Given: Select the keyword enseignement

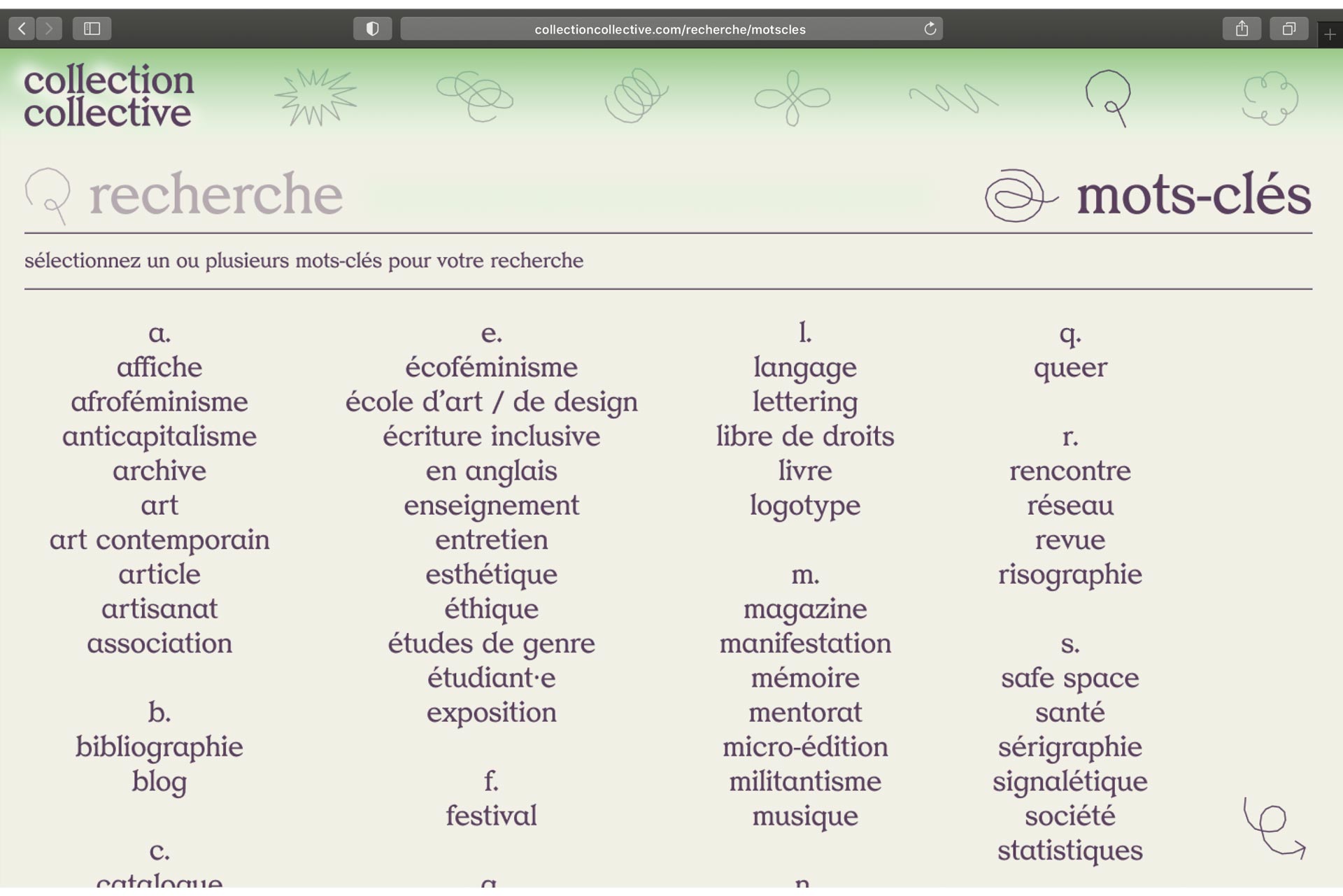Looking at the screenshot, I should 492,506.
